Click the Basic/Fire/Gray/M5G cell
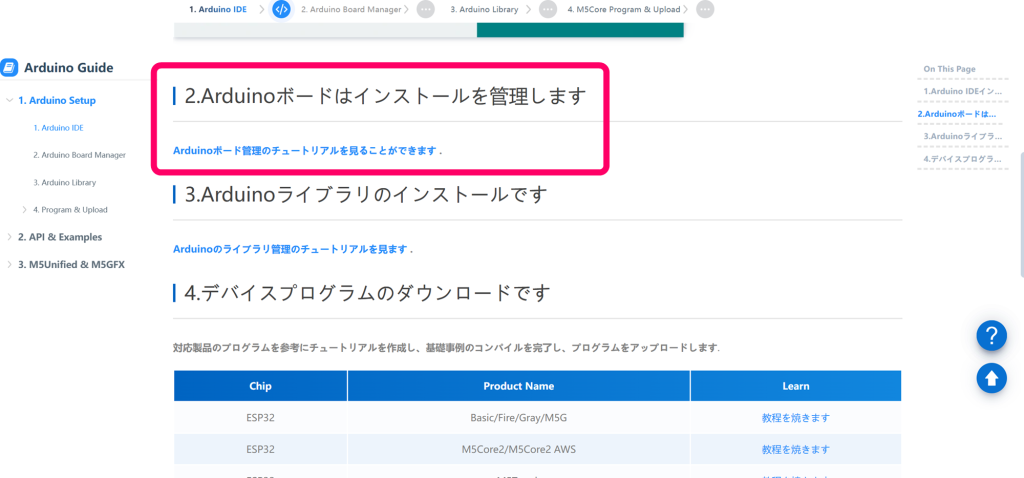Image resolution: width=1024 pixels, height=478 pixels. 519,418
